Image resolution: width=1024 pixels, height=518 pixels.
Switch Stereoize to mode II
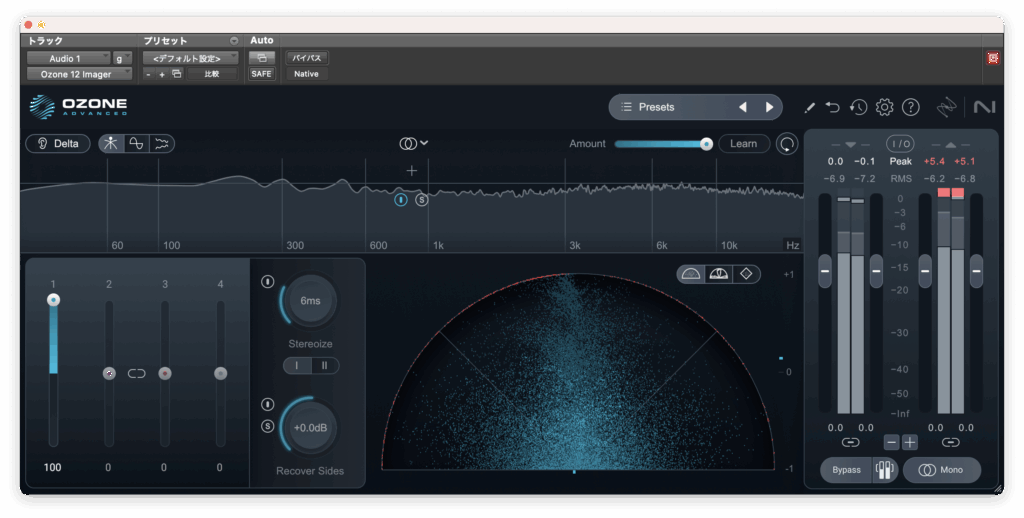324,366
